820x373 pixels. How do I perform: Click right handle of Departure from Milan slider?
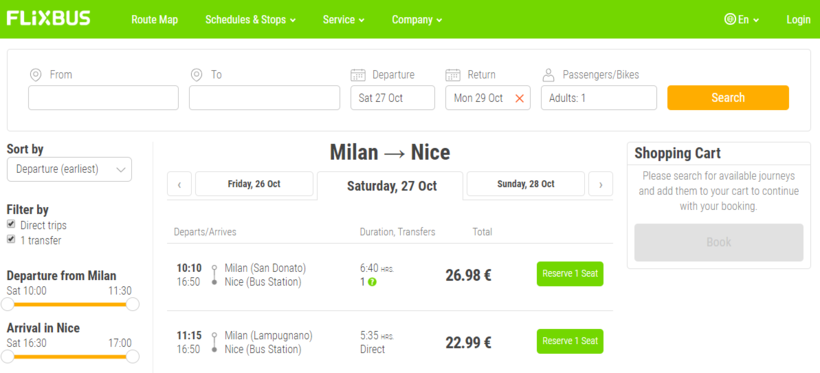click(x=133, y=304)
